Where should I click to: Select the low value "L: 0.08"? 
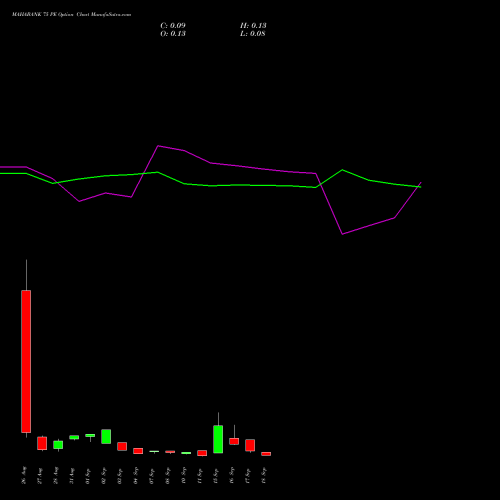(x=253, y=34)
